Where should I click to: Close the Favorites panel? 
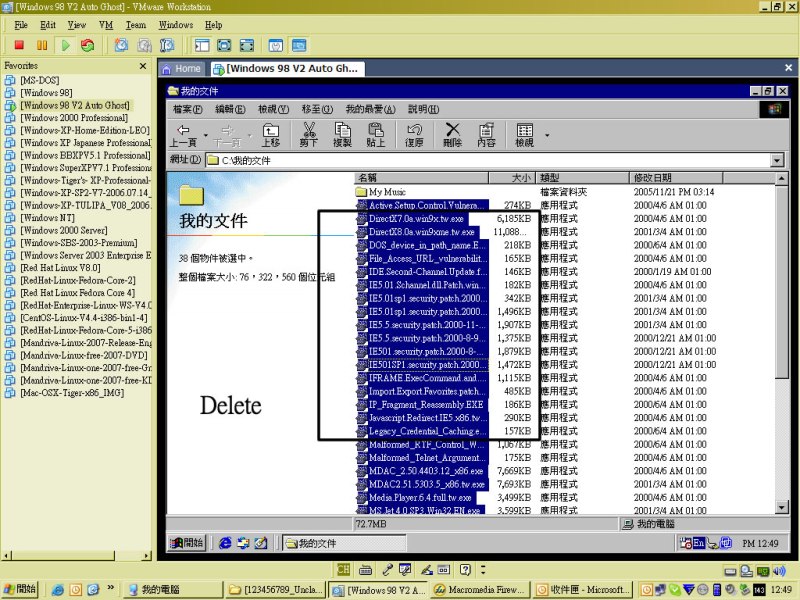[143, 66]
